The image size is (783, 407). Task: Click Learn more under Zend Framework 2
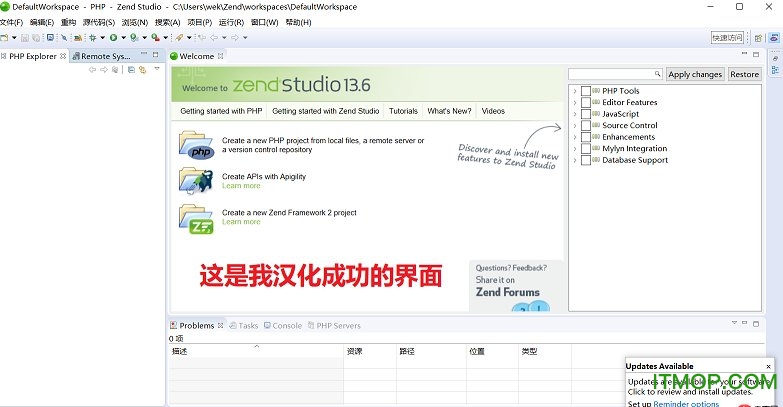coord(241,222)
